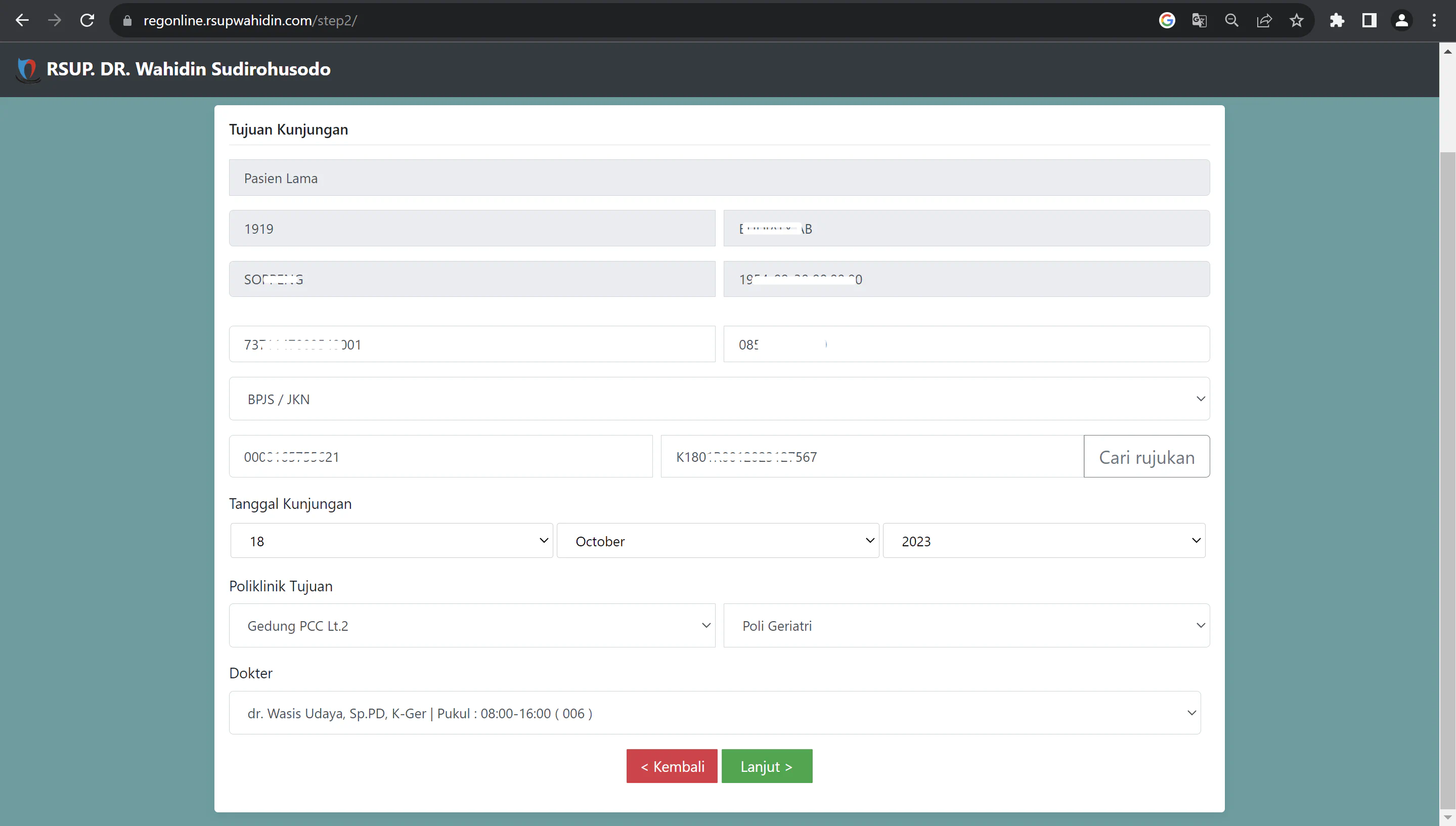The image size is (1456, 826).
Task: Click the page reload icon
Action: (x=88, y=20)
